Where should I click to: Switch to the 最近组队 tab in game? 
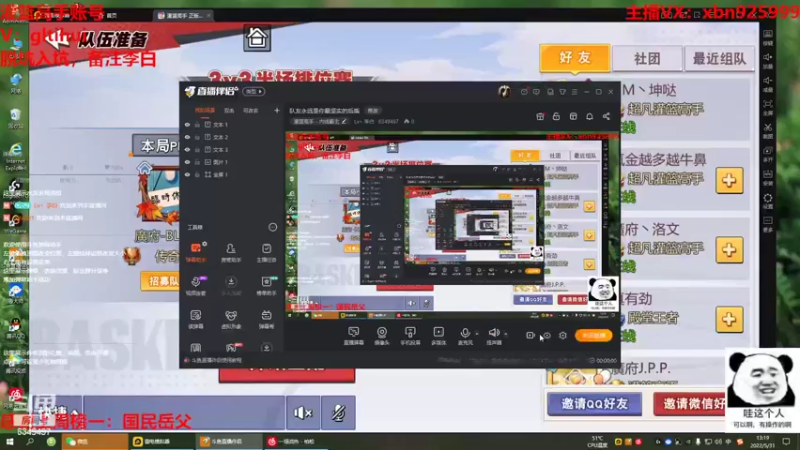click(719, 59)
